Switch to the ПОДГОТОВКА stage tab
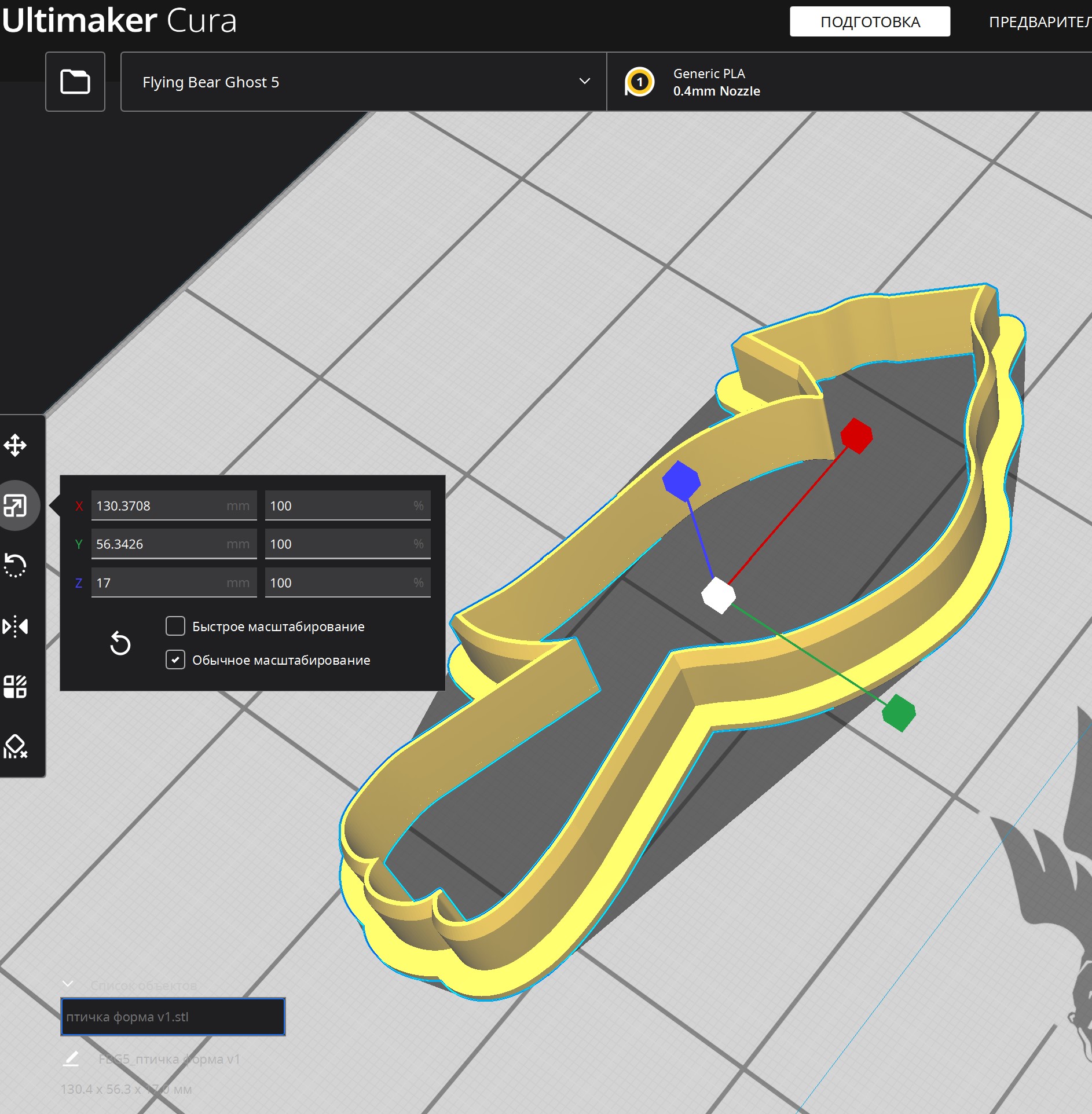The width and height of the screenshot is (1092, 1114). [870, 21]
